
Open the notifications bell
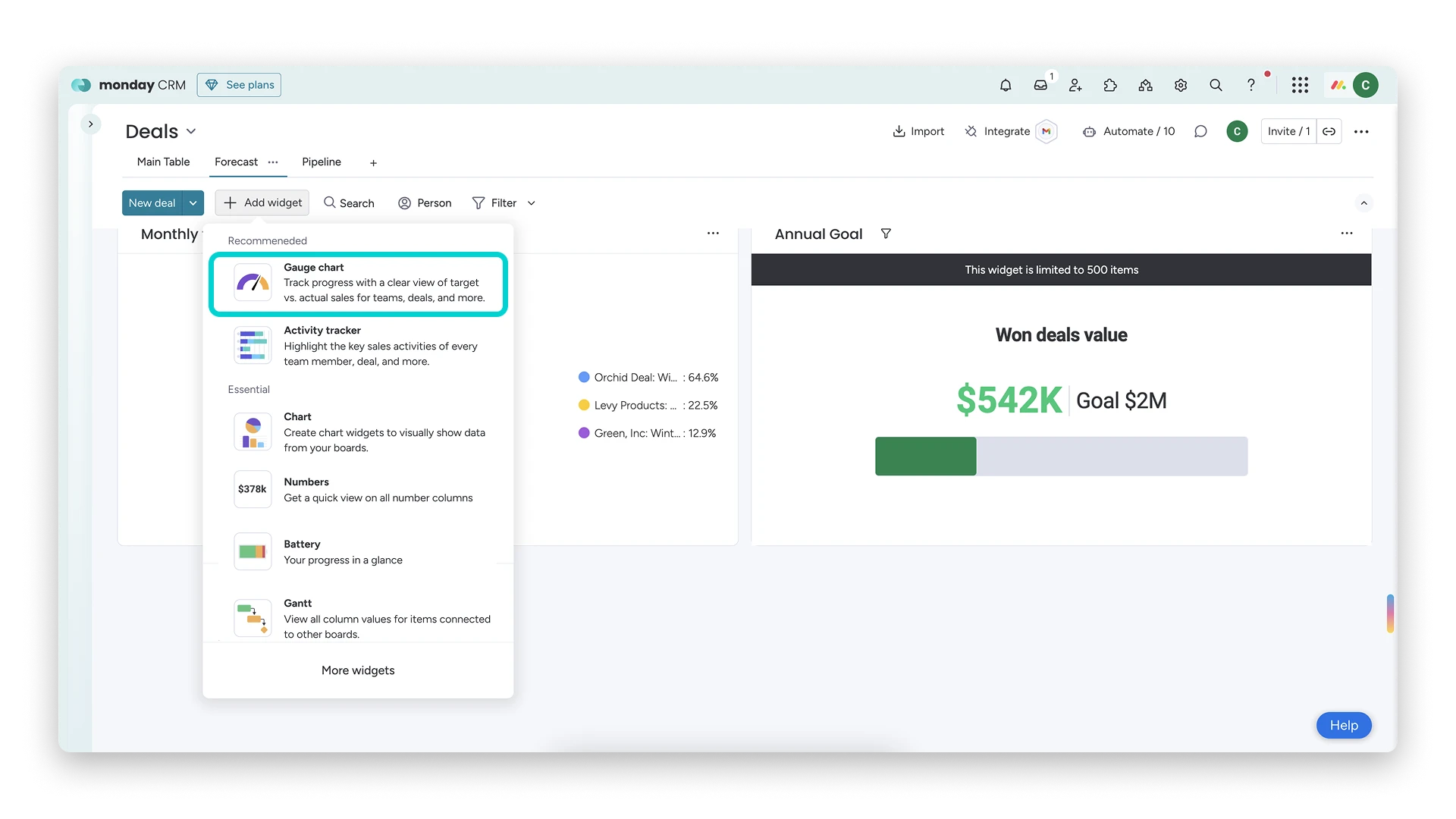point(1006,86)
